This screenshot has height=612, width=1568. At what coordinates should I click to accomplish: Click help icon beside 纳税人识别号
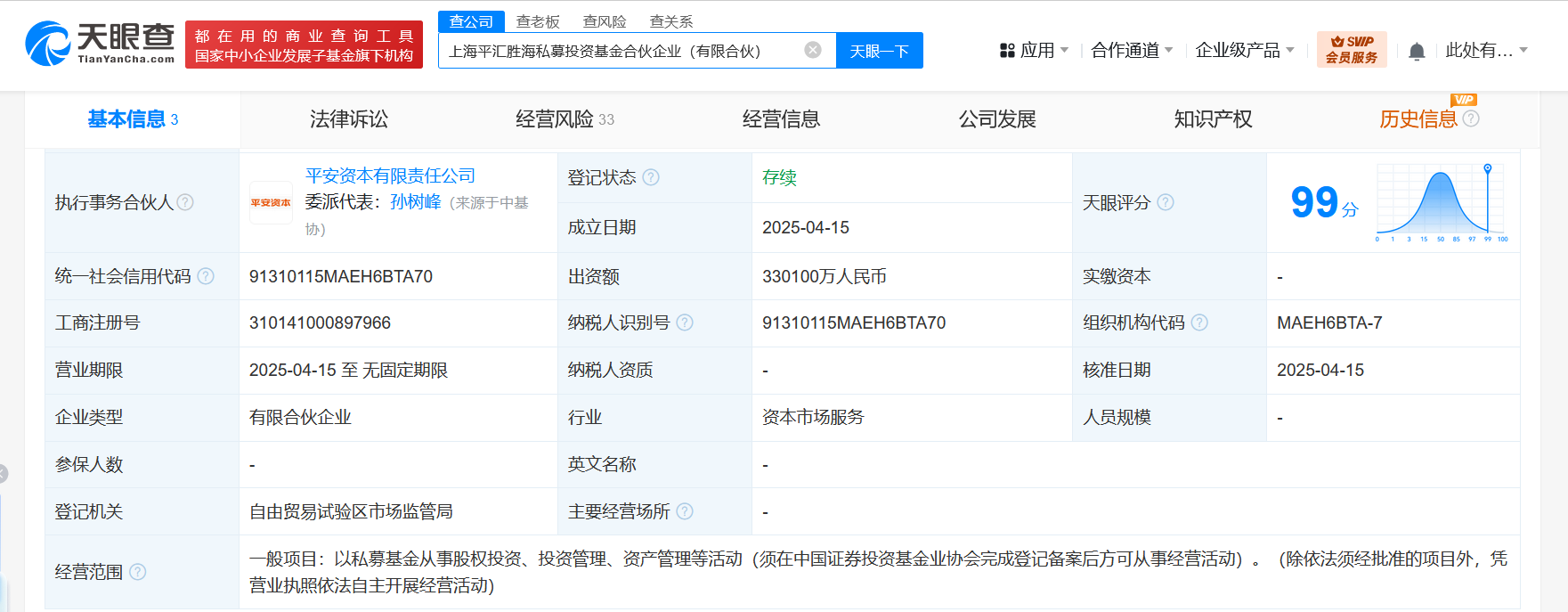click(x=685, y=322)
